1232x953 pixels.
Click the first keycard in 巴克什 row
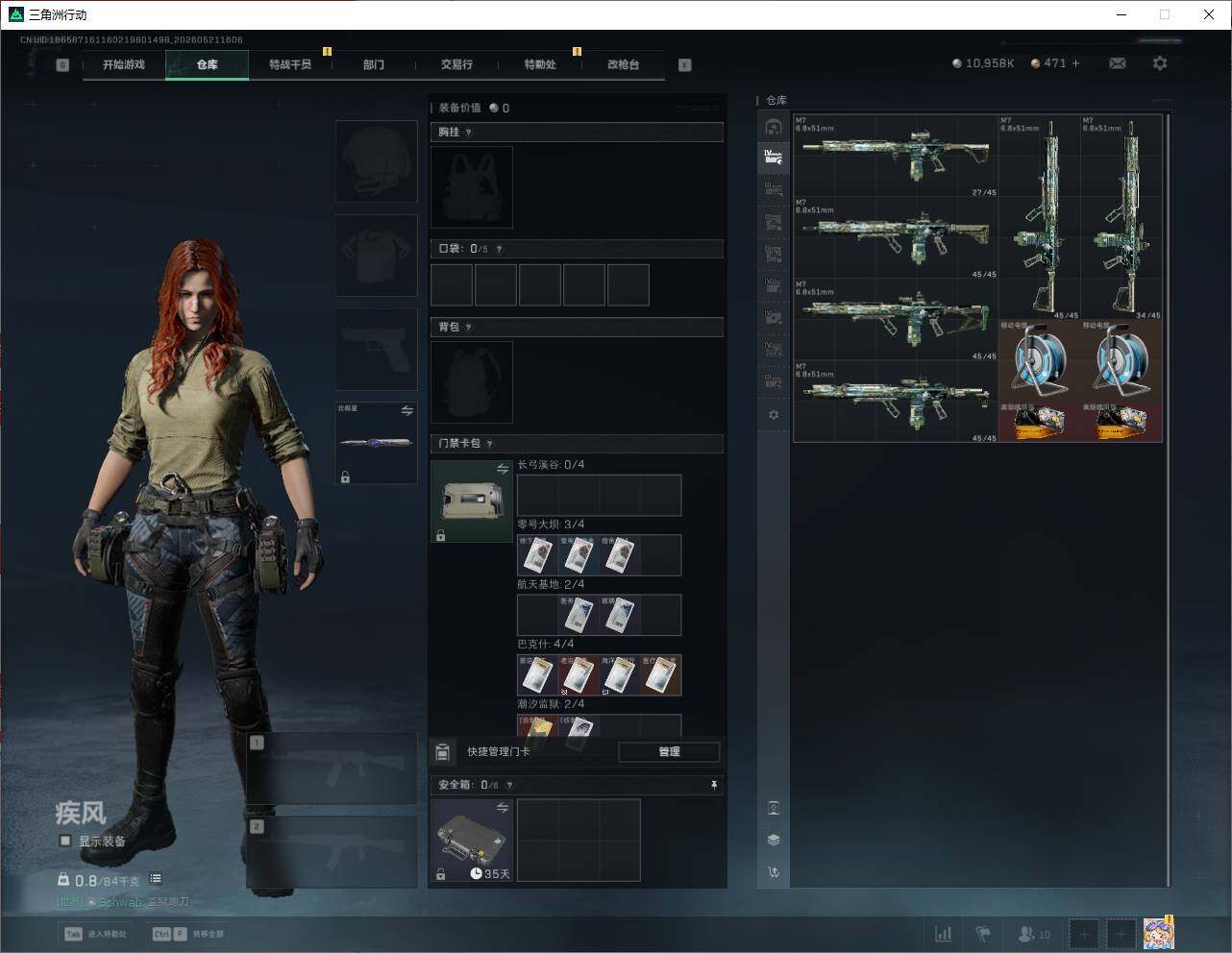[x=537, y=675]
